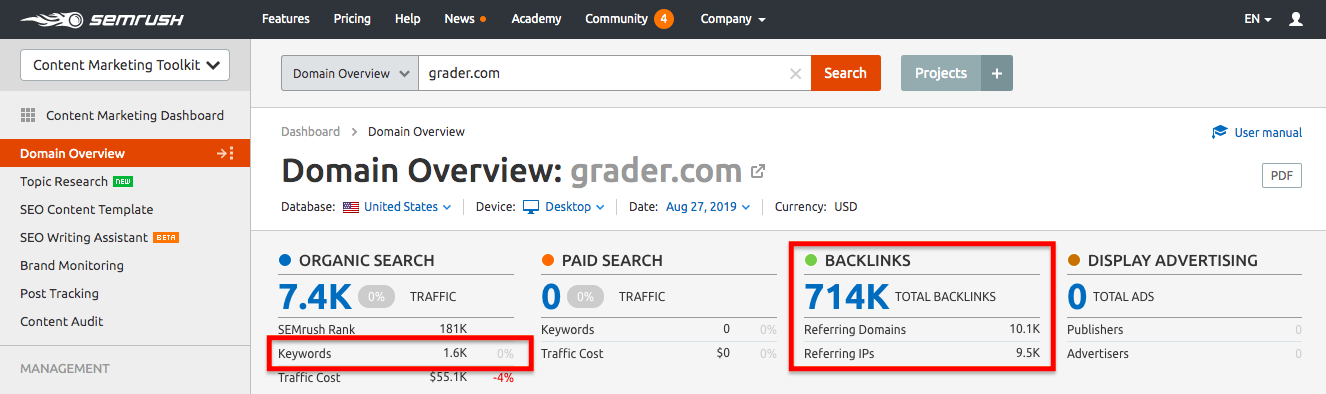Click the arrow icon on Domain Overview item
Viewport: 1326px width, 394px height.
pyautogui.click(x=225, y=153)
